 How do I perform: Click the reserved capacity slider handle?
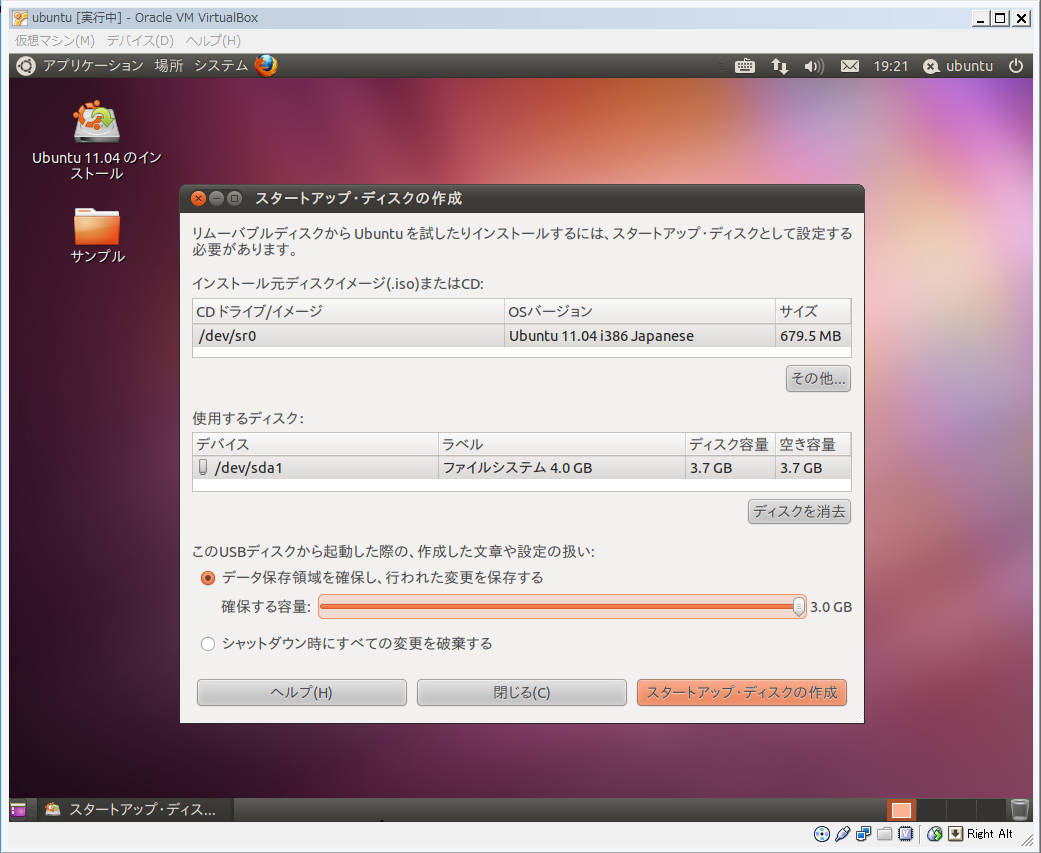tap(799, 607)
